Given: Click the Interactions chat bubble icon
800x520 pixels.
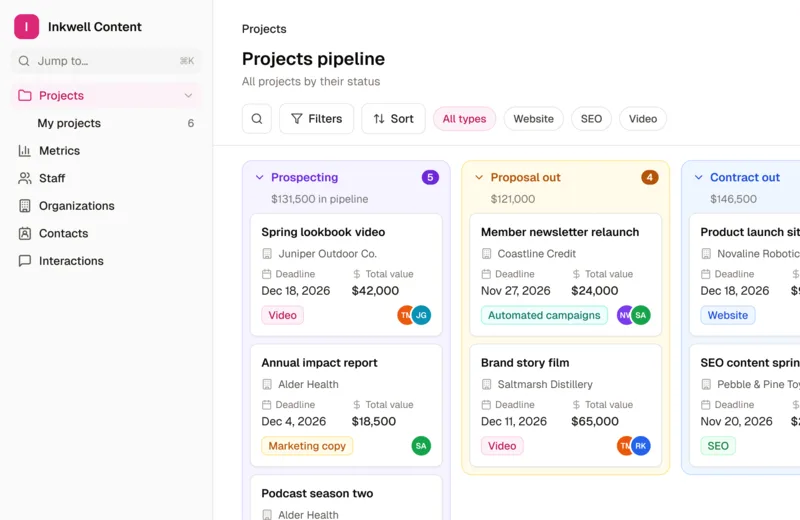Looking at the screenshot, I should pyautogui.click(x=24, y=261).
